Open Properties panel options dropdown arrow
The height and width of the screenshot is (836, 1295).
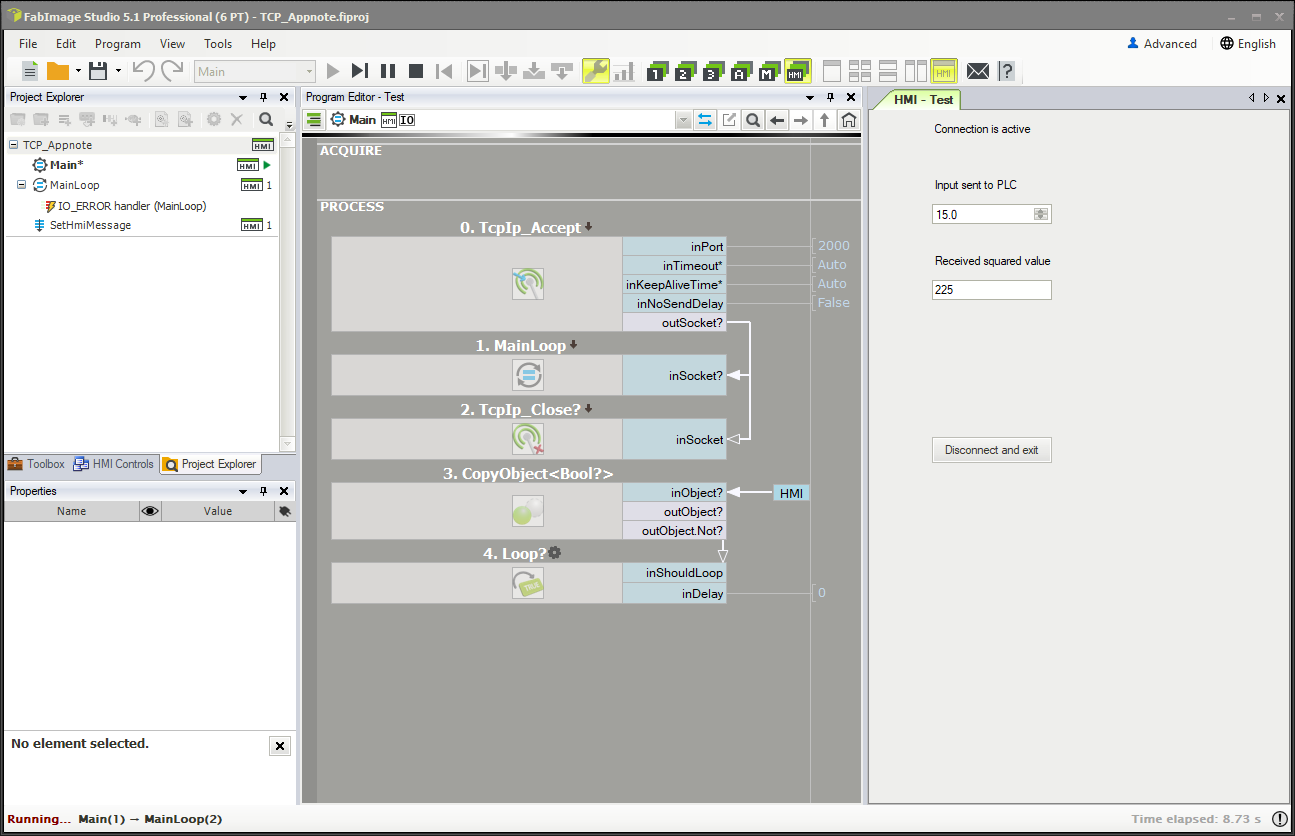(x=243, y=491)
